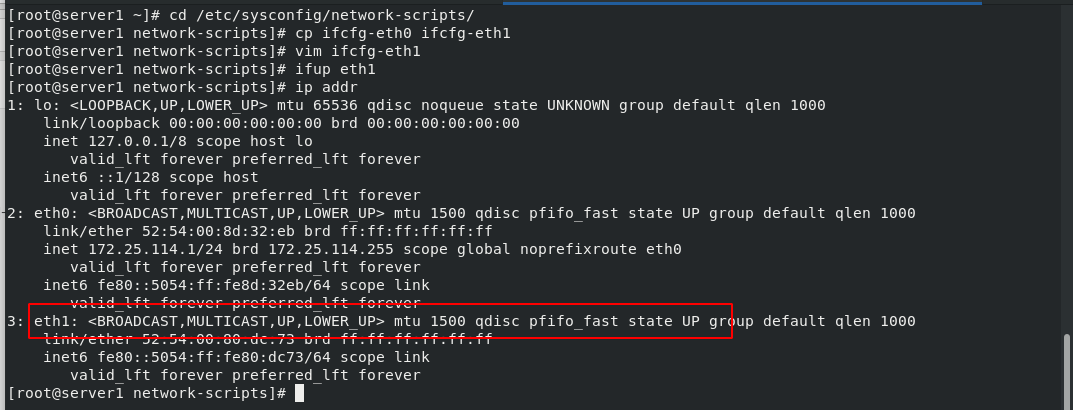This screenshot has width=1073, height=410.
Task: Click the 'inet6 ::1/128 scope host' line
Action: pyautogui.click(x=151, y=177)
